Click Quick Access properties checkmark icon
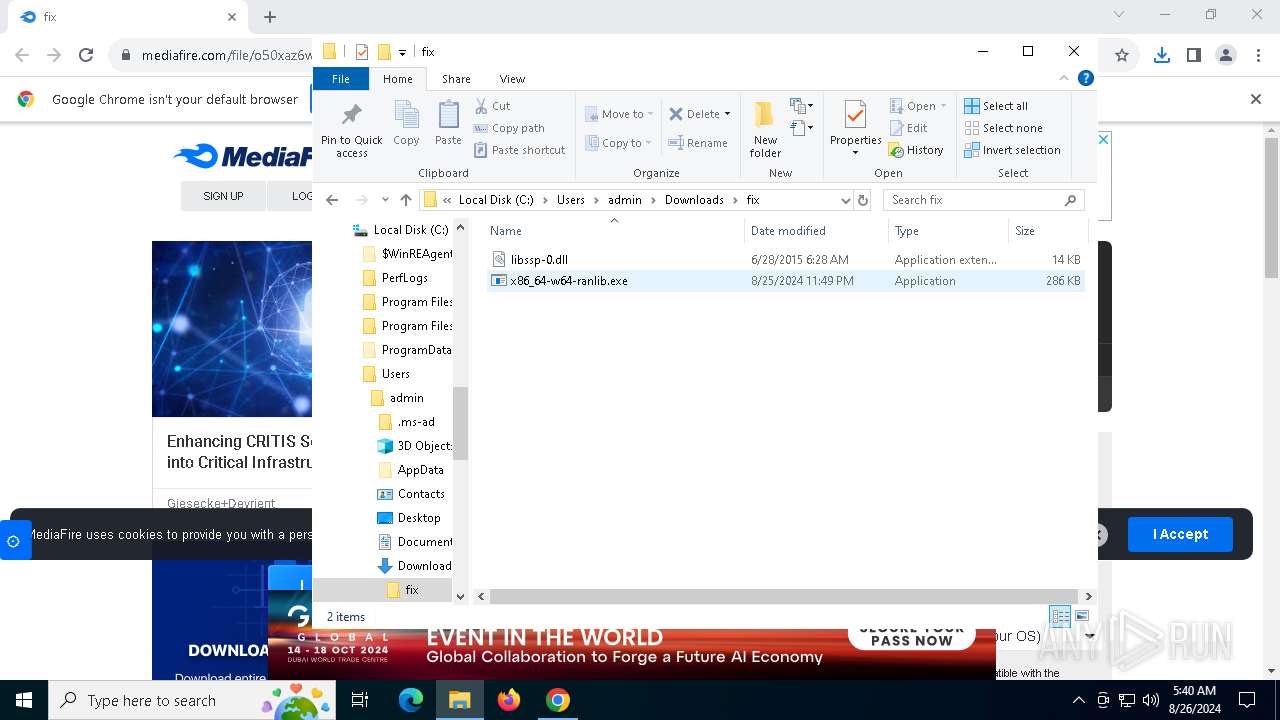1280x720 pixels. tap(362, 52)
